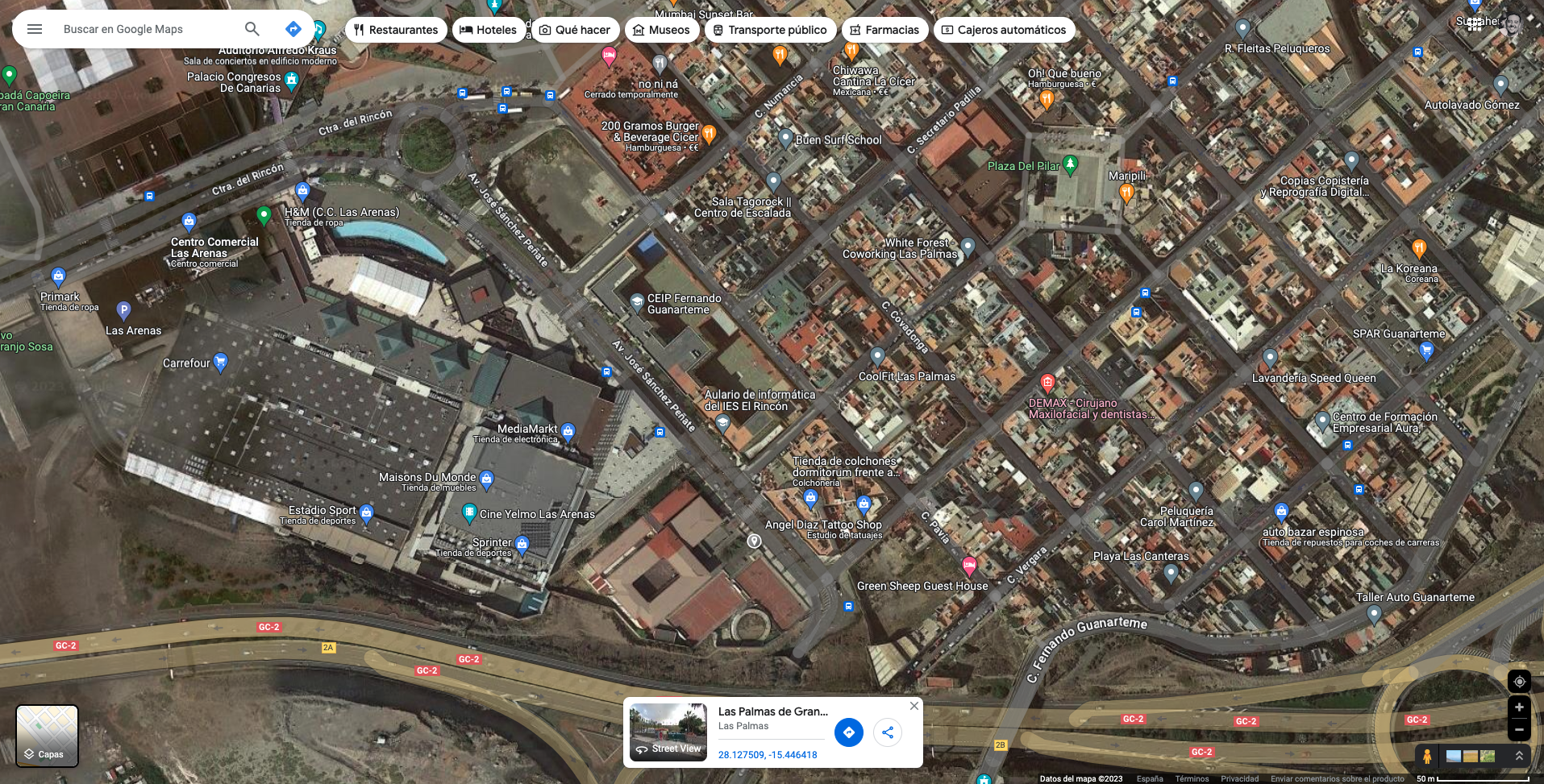Expand the imagery strip with chevrons
1544x784 pixels.
[1519, 756]
